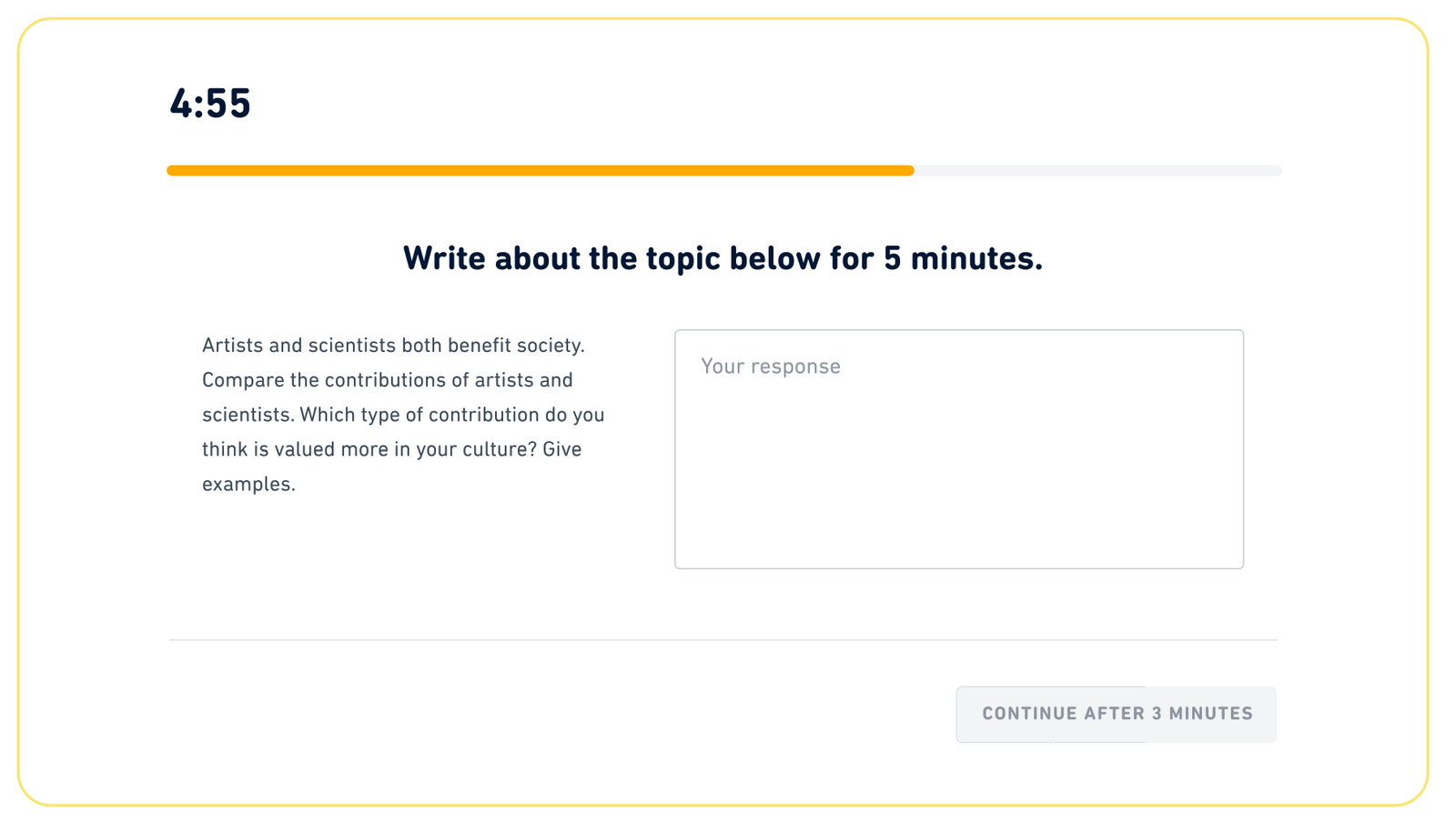Click the CONTINUE AFTER 3 MINUTES button
The height and width of the screenshot is (824, 1456).
(1116, 714)
